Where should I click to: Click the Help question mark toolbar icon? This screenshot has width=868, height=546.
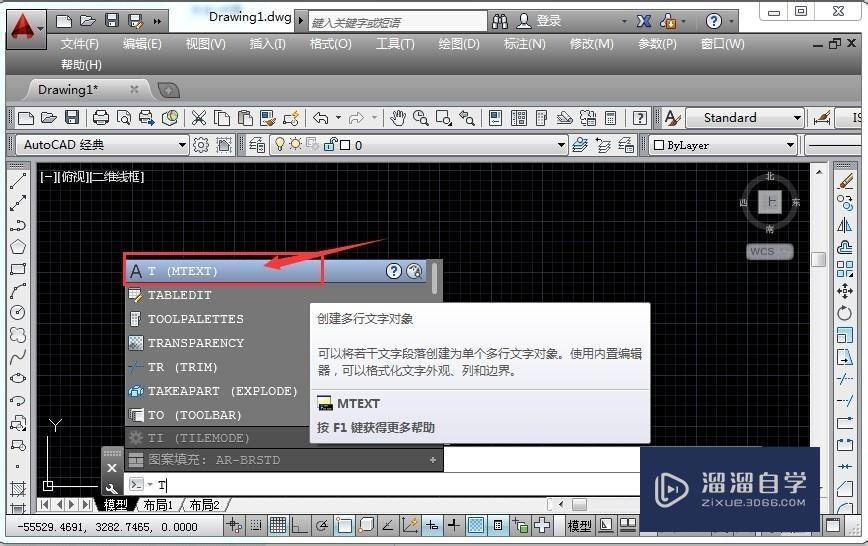coord(639,117)
